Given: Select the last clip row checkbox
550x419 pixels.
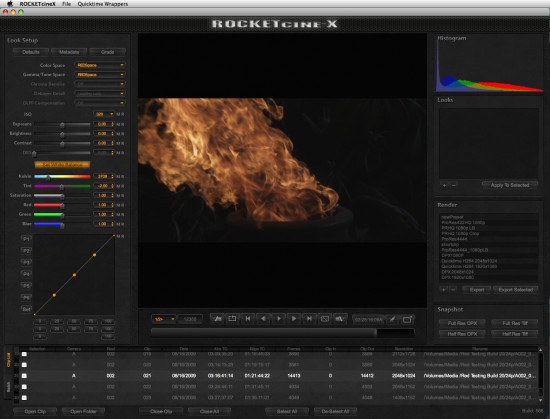Looking at the screenshot, I should click(x=24, y=398).
